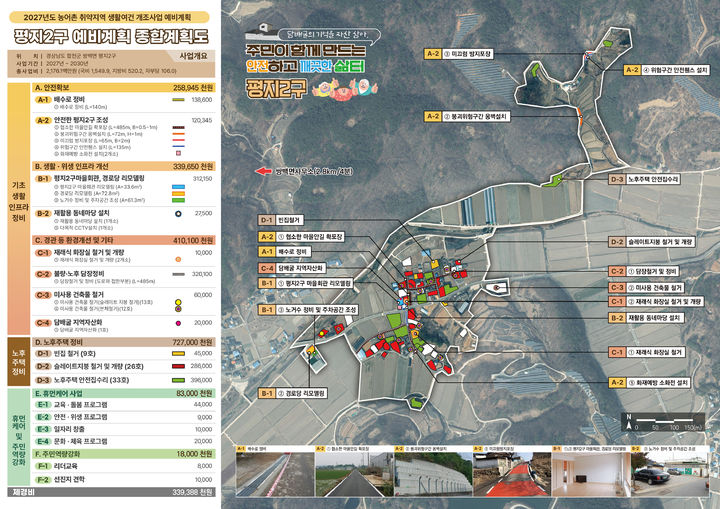
Task: Click the yellow circle legend for 미사용 건축물 철거
Action: point(178,302)
